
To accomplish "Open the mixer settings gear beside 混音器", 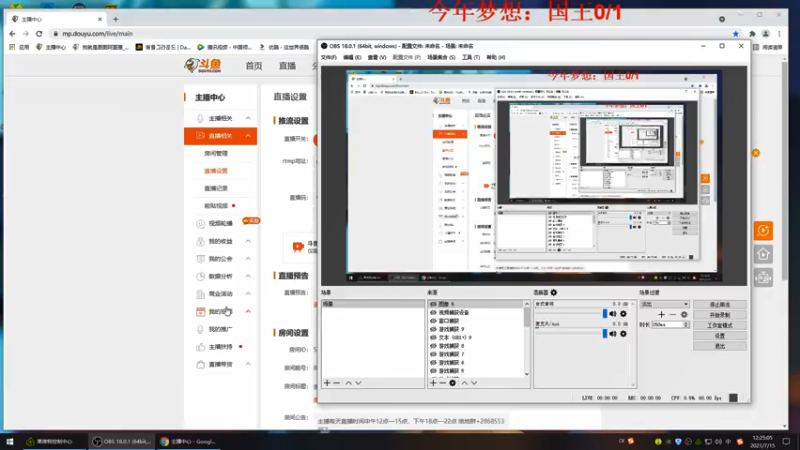I will coord(554,292).
